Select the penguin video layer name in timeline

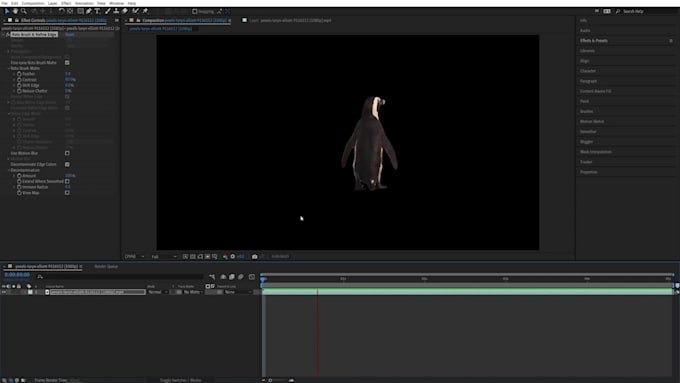tap(98, 292)
